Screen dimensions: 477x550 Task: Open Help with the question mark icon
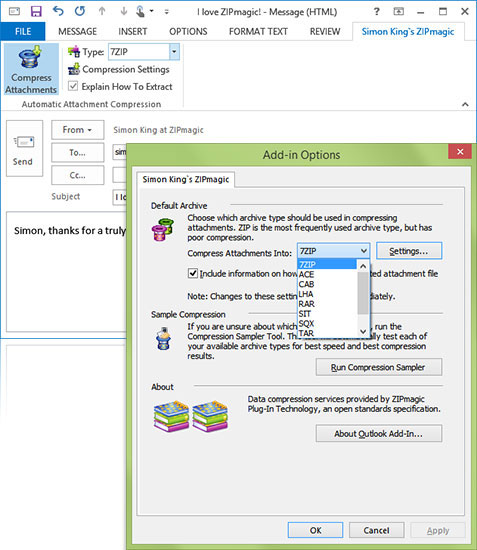point(376,11)
